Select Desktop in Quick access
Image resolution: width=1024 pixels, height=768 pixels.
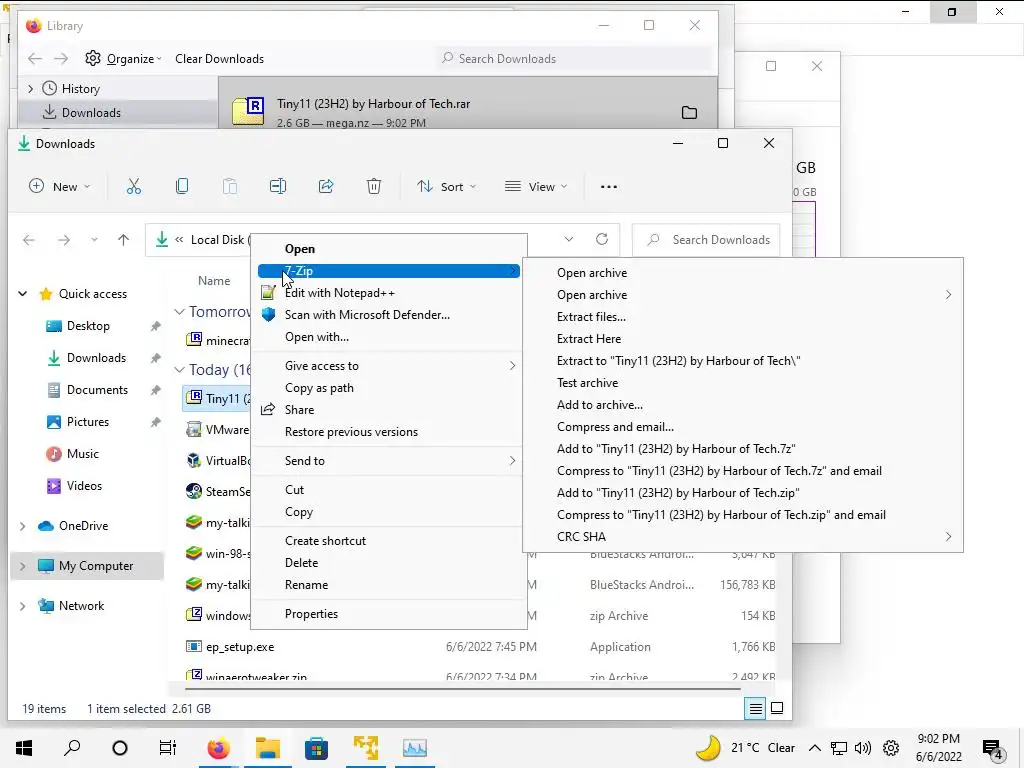88,326
